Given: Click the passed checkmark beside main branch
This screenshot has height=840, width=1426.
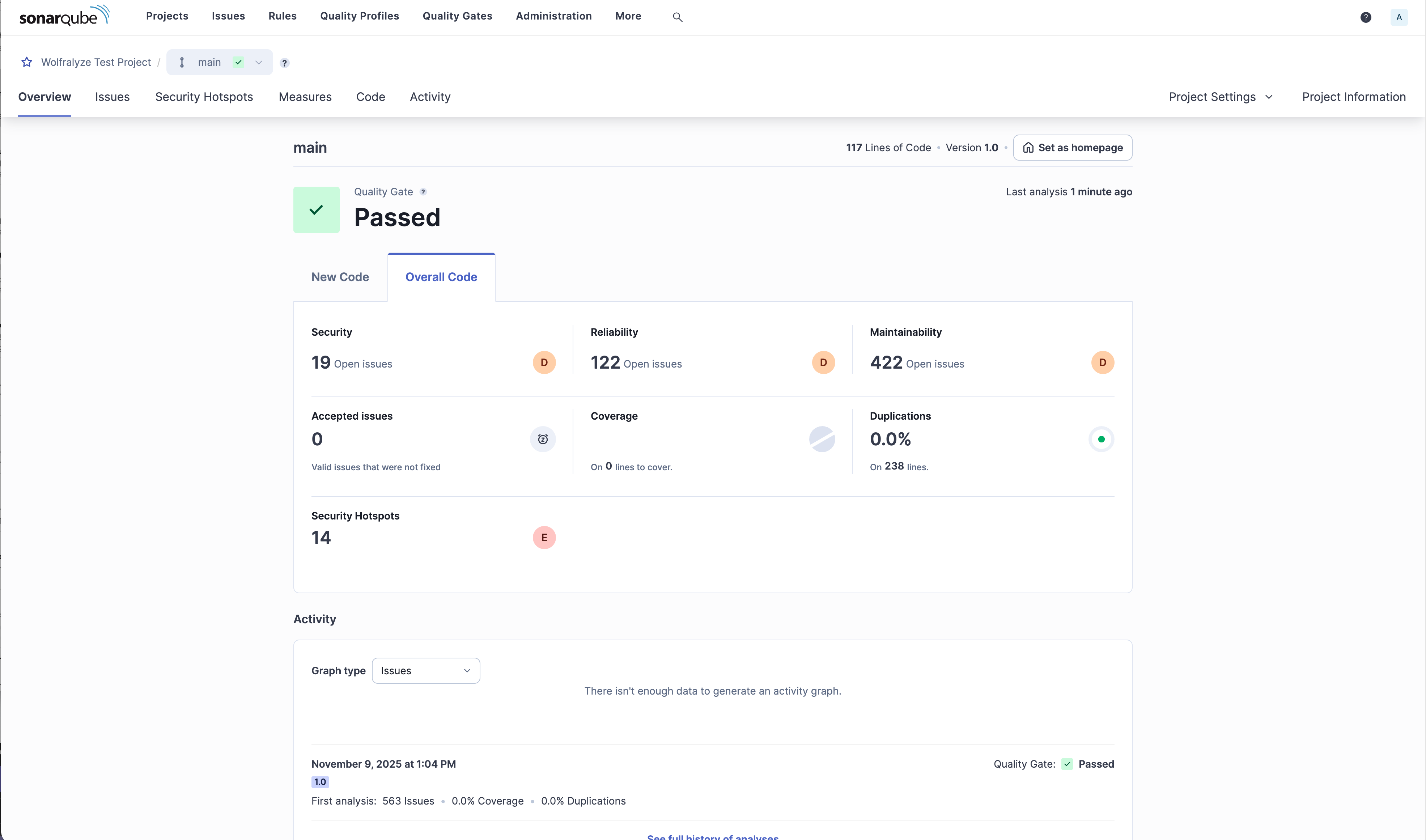Looking at the screenshot, I should [239, 62].
